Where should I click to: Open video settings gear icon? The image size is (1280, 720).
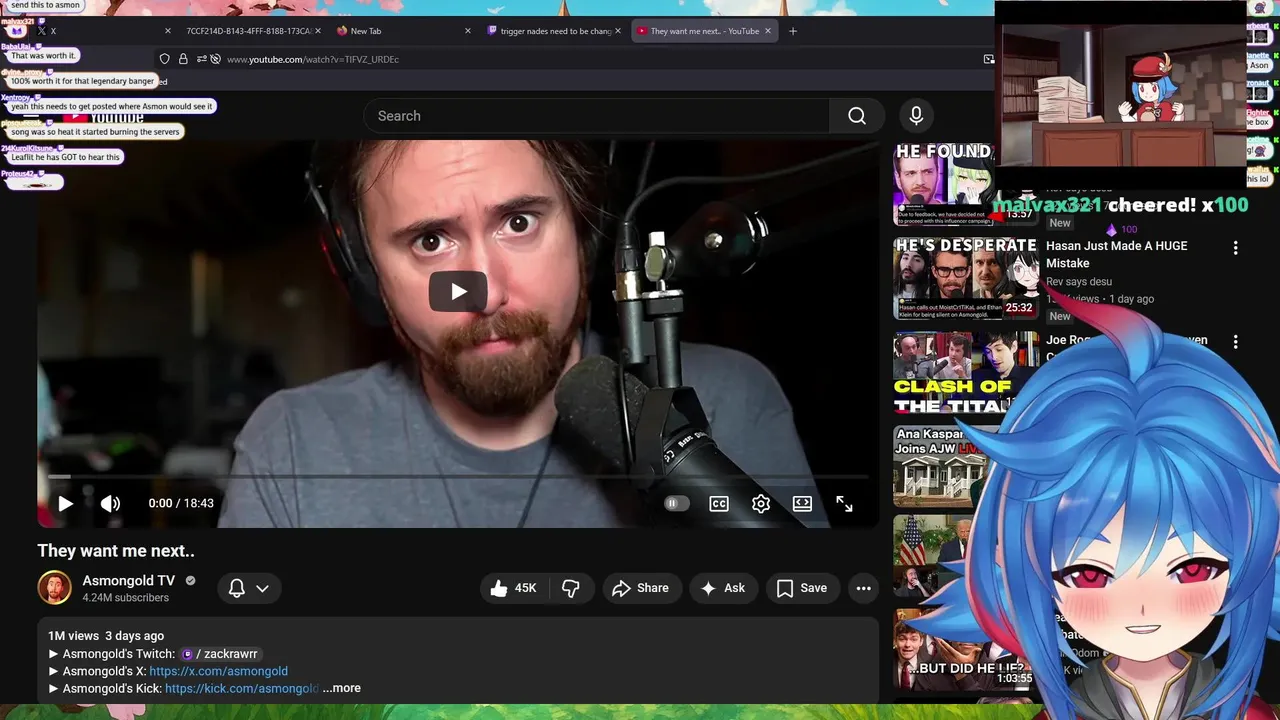pyautogui.click(x=761, y=503)
